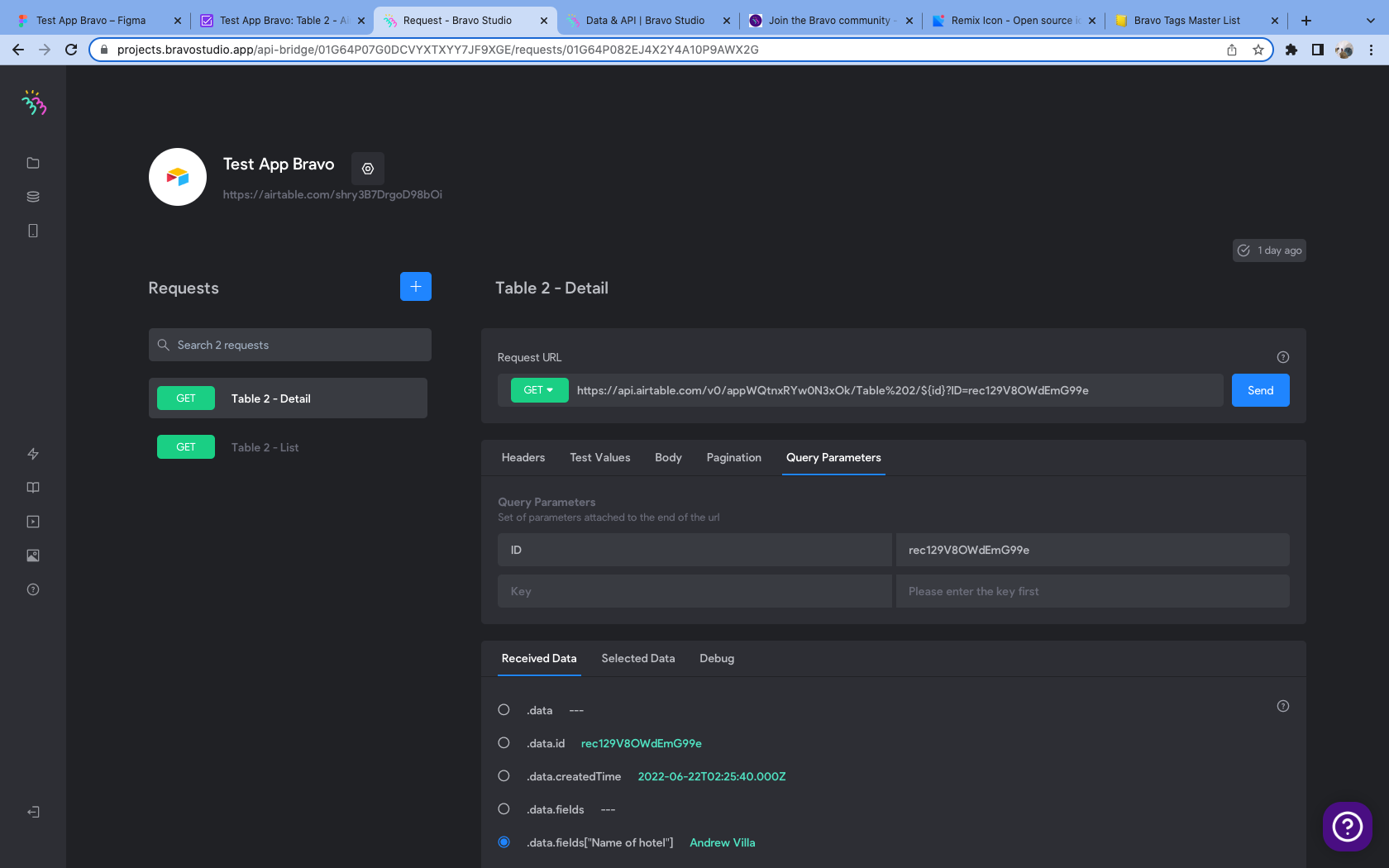Open the video tutorials play icon

click(x=33, y=522)
